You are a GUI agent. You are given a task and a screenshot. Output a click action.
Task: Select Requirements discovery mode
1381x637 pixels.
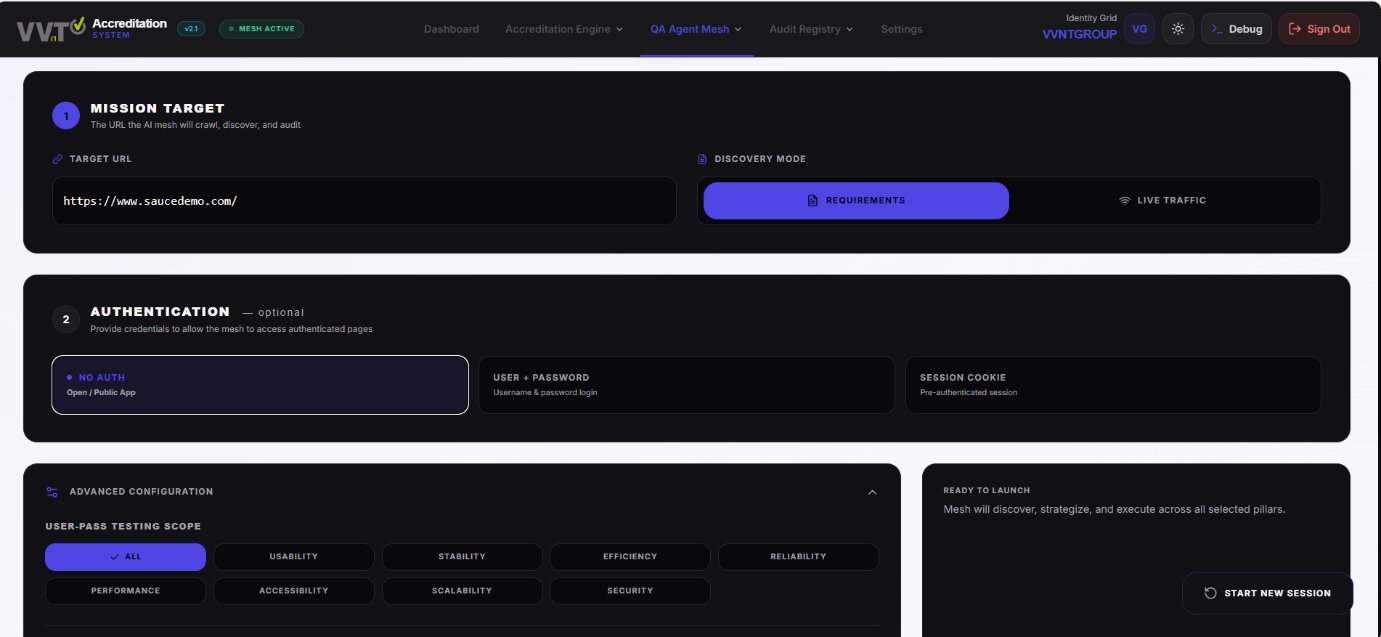(856, 201)
